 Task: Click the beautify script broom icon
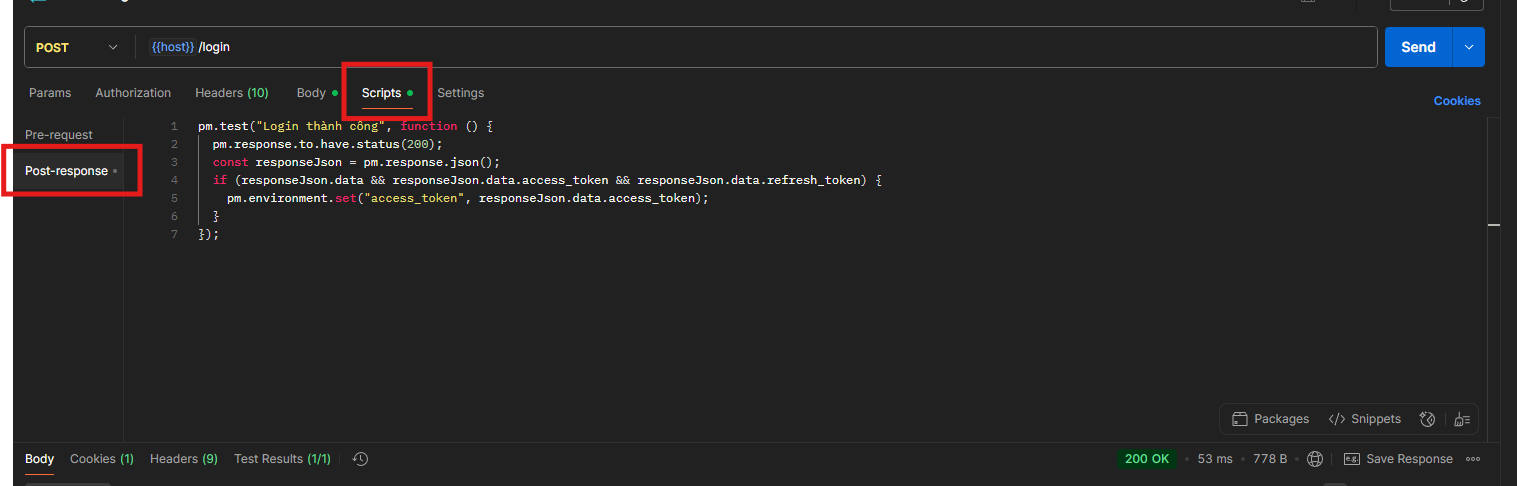click(x=1461, y=419)
